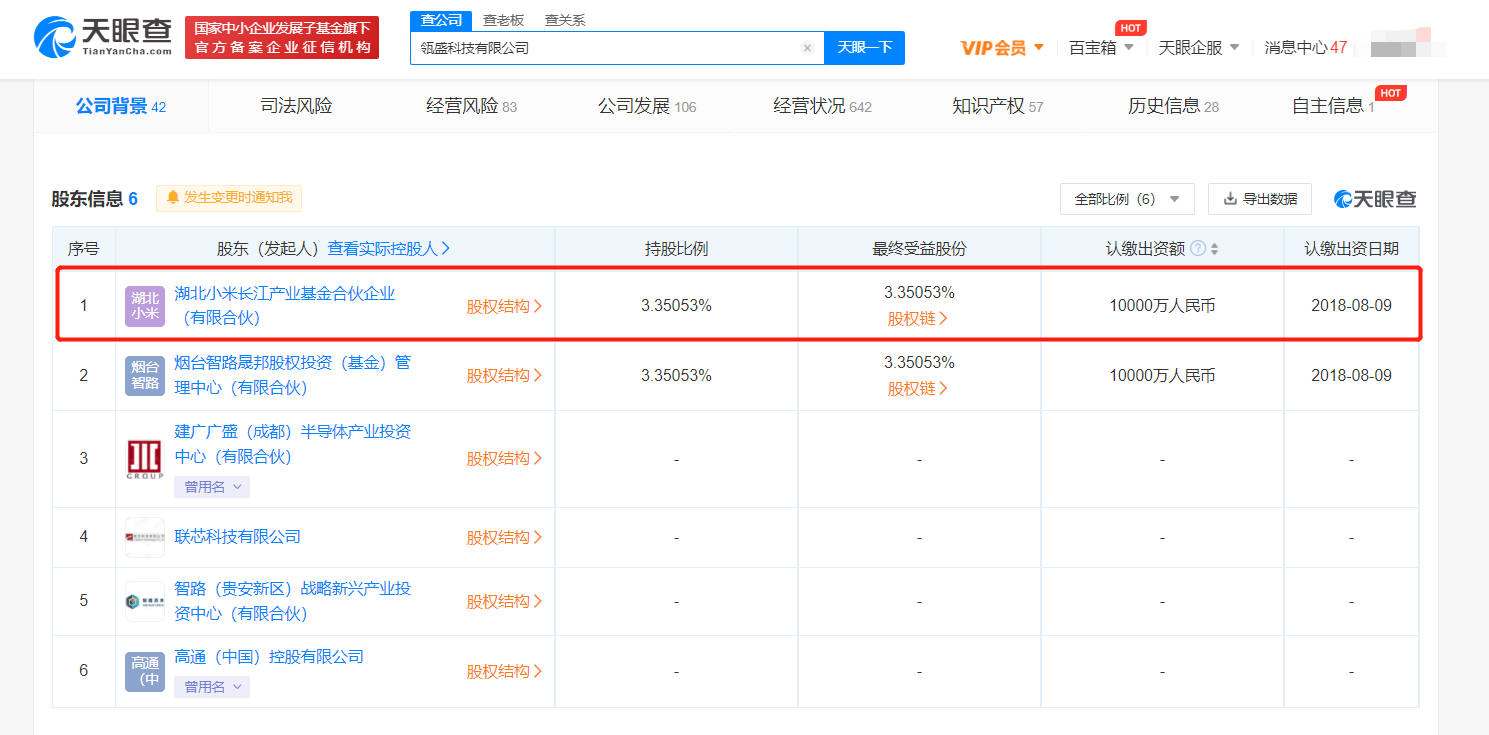This screenshot has width=1489, height=735.
Task: Switch to the 知识产权 tab
Action: coord(998,106)
